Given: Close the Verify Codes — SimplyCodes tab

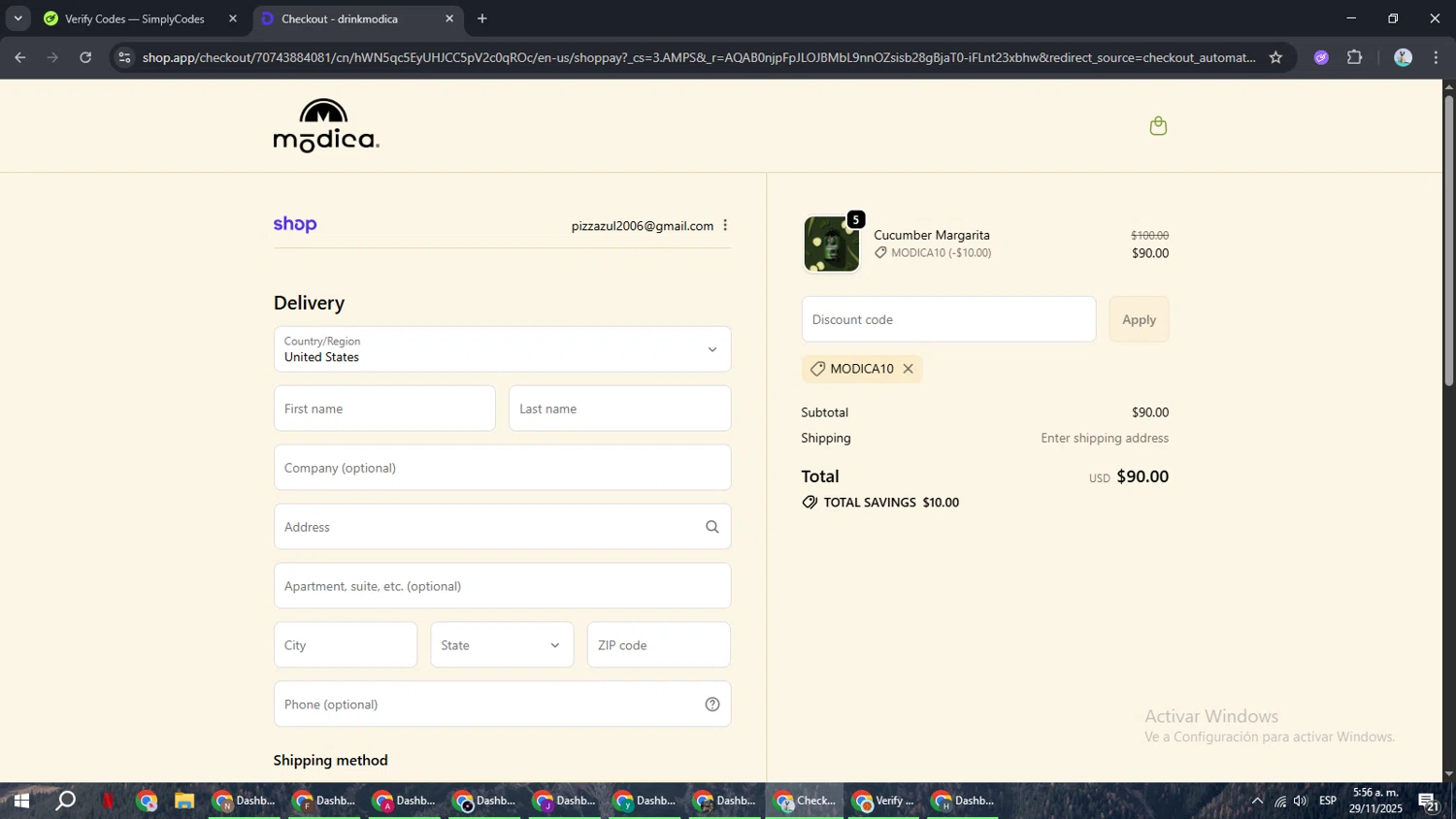Looking at the screenshot, I should [x=233, y=18].
